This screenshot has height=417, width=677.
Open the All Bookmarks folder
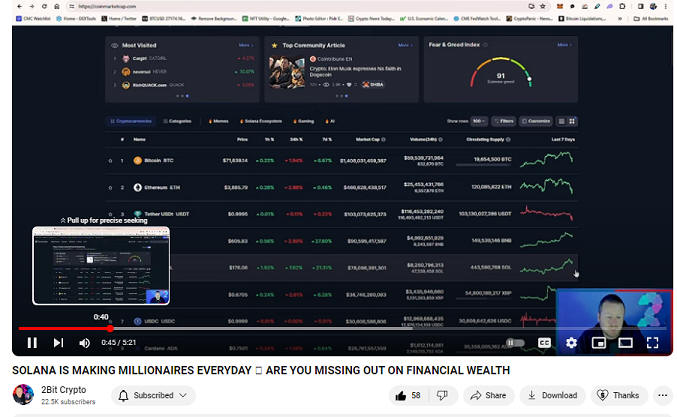[x=651, y=19]
